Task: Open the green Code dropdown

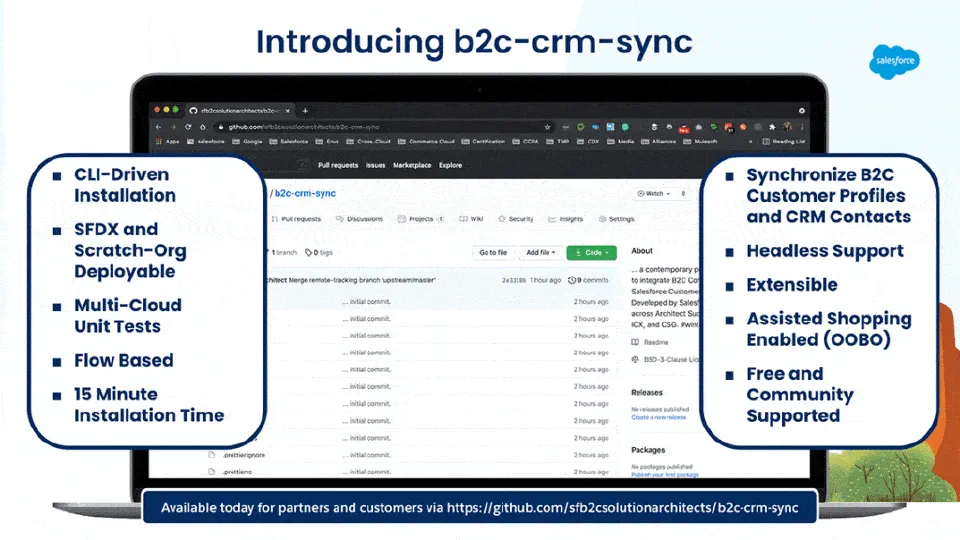Action: pos(591,253)
